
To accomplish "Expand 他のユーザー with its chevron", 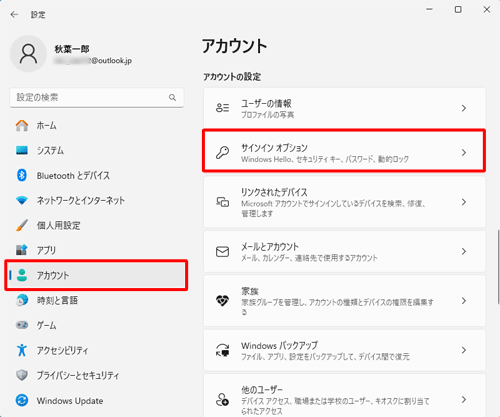I will (x=464, y=399).
